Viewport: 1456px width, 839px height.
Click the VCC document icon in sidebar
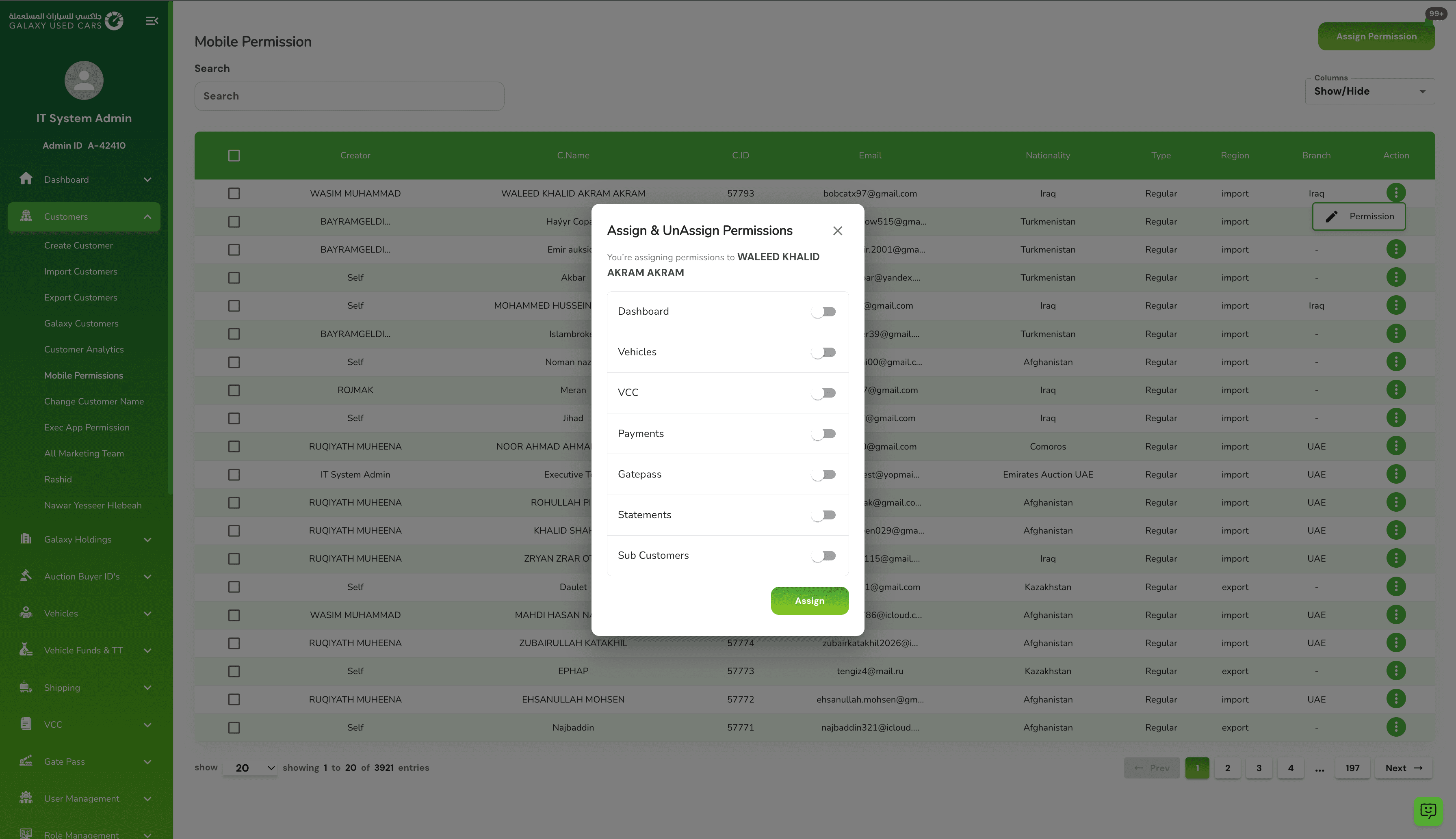[26, 724]
